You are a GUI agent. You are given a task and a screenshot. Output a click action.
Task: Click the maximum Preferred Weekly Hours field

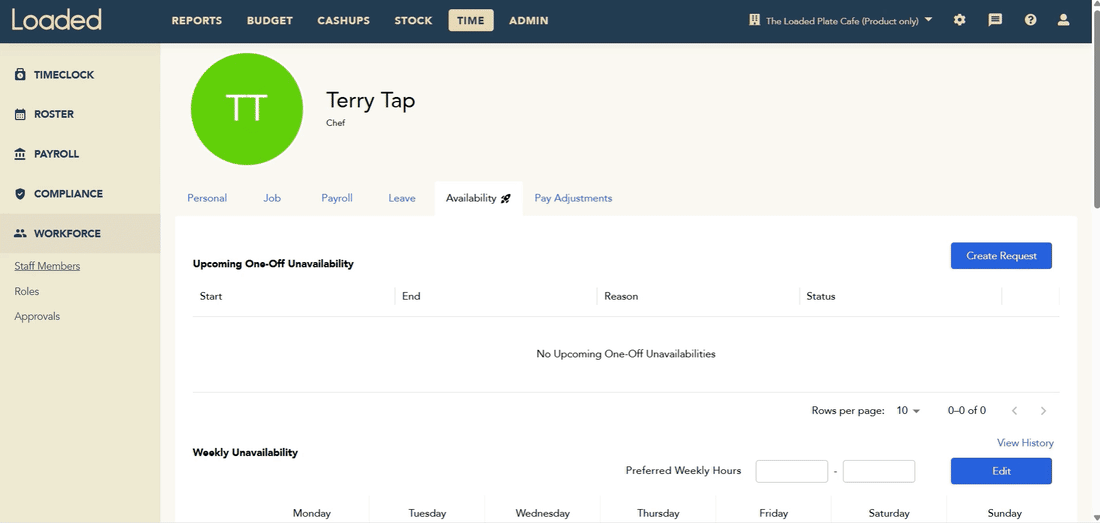click(x=879, y=471)
